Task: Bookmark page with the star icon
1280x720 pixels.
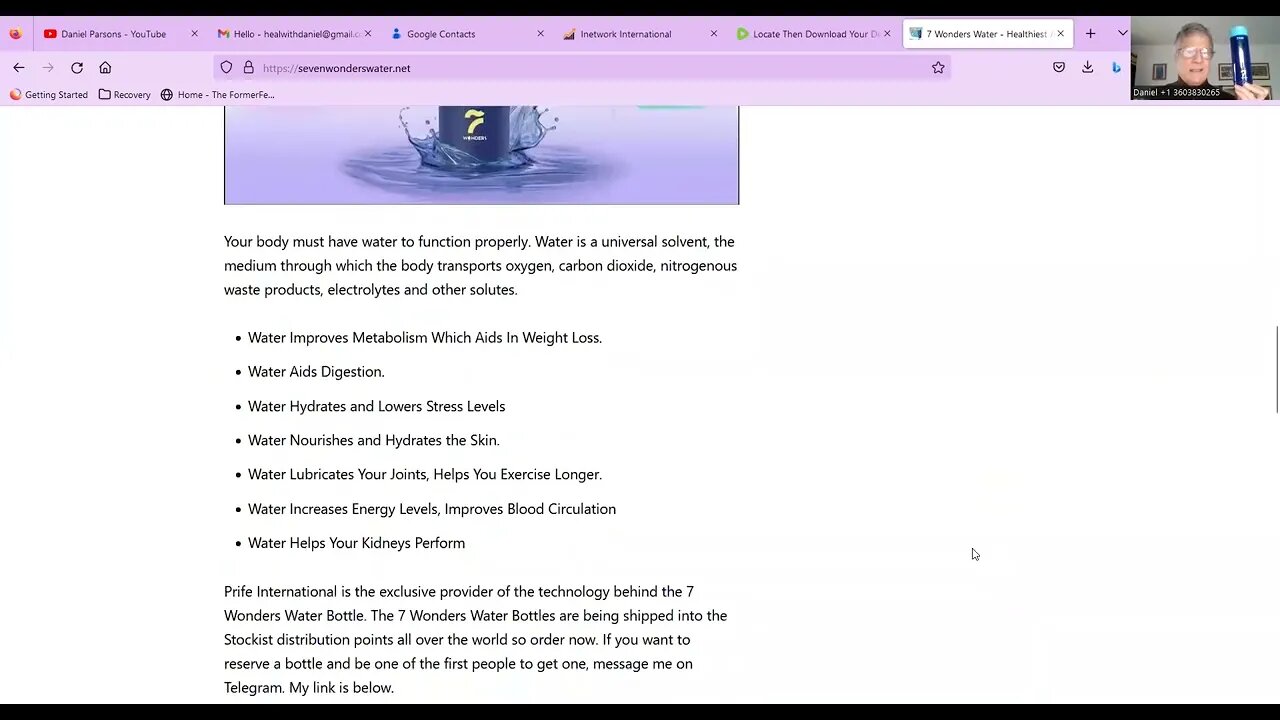Action: coord(938,68)
